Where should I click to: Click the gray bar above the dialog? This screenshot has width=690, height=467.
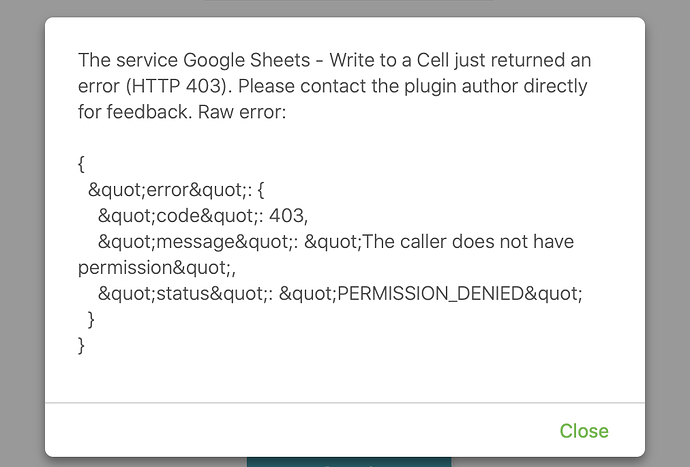tap(349, 0)
